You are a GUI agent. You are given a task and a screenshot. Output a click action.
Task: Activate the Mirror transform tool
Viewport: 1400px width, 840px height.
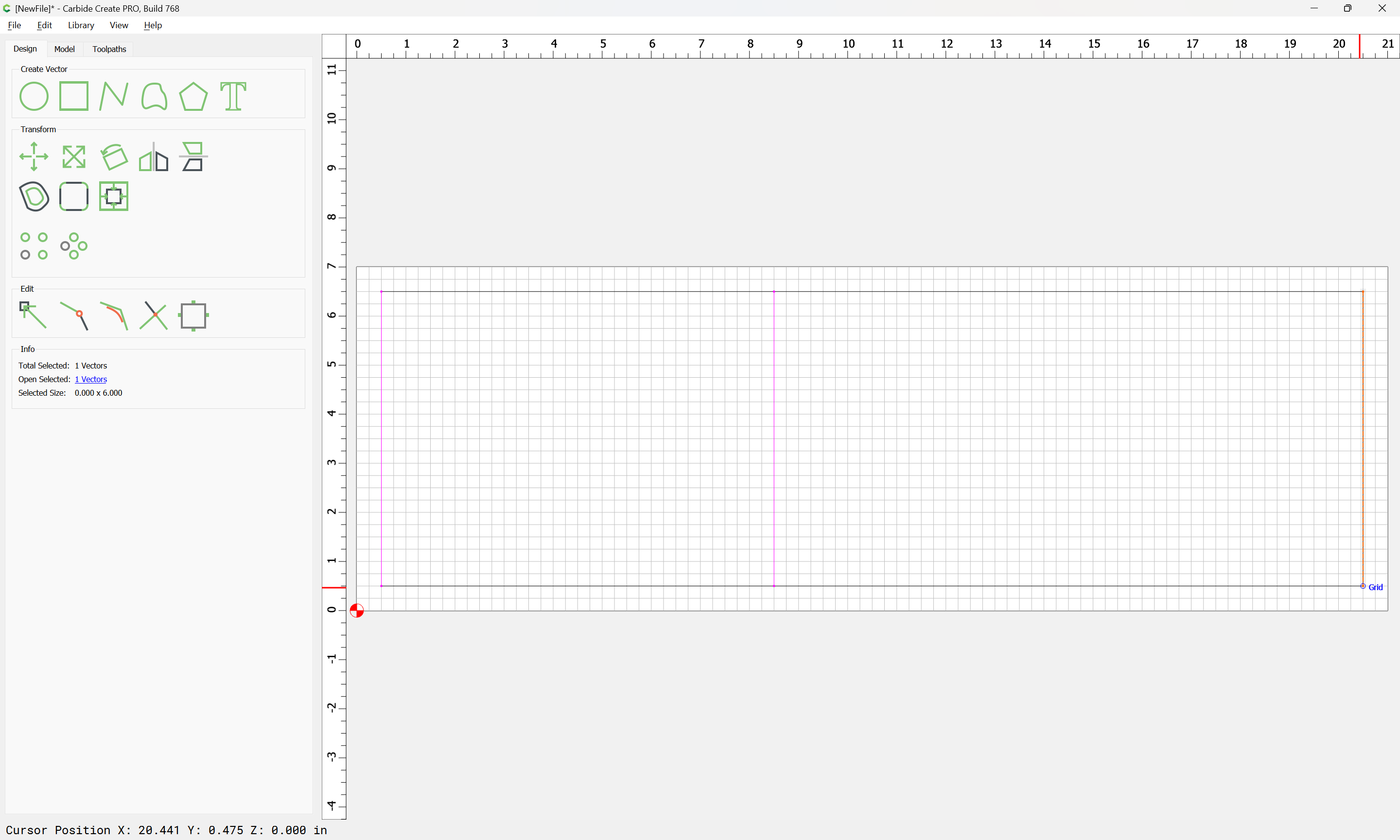(x=154, y=157)
